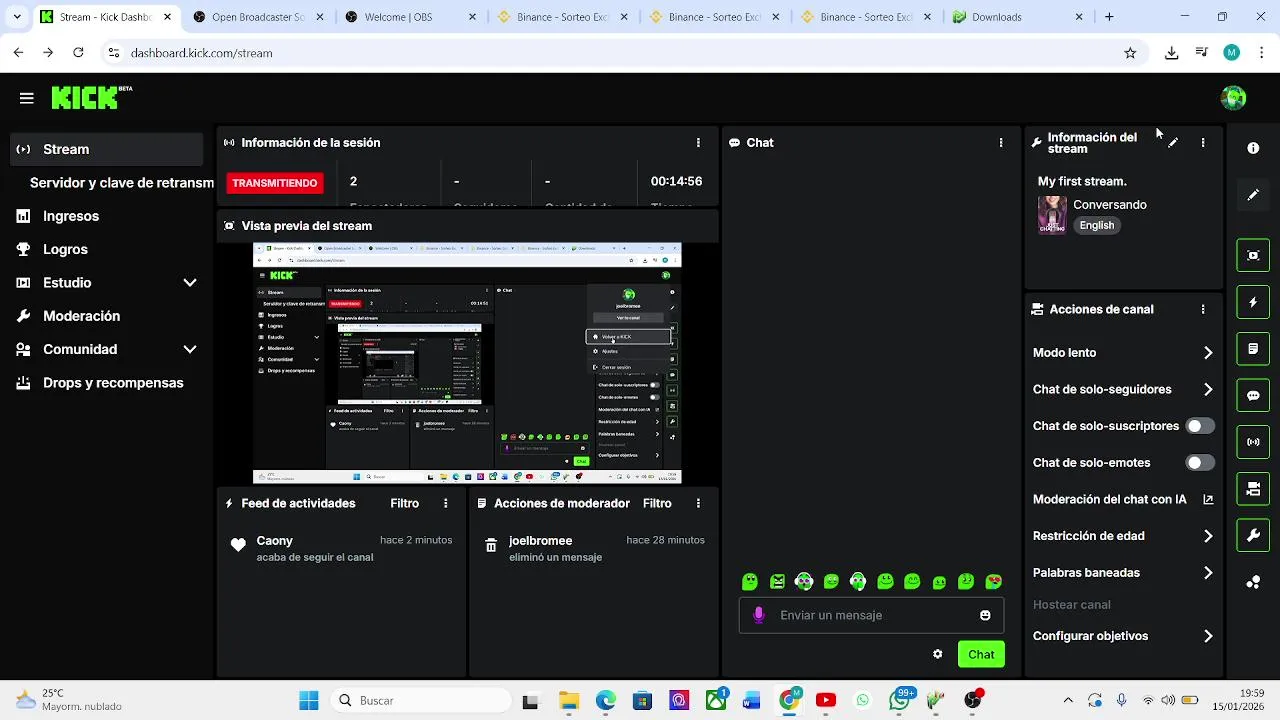Switch to Downloads browser tab
Image resolution: width=1280 pixels, height=720 pixels.
[x=1018, y=17]
